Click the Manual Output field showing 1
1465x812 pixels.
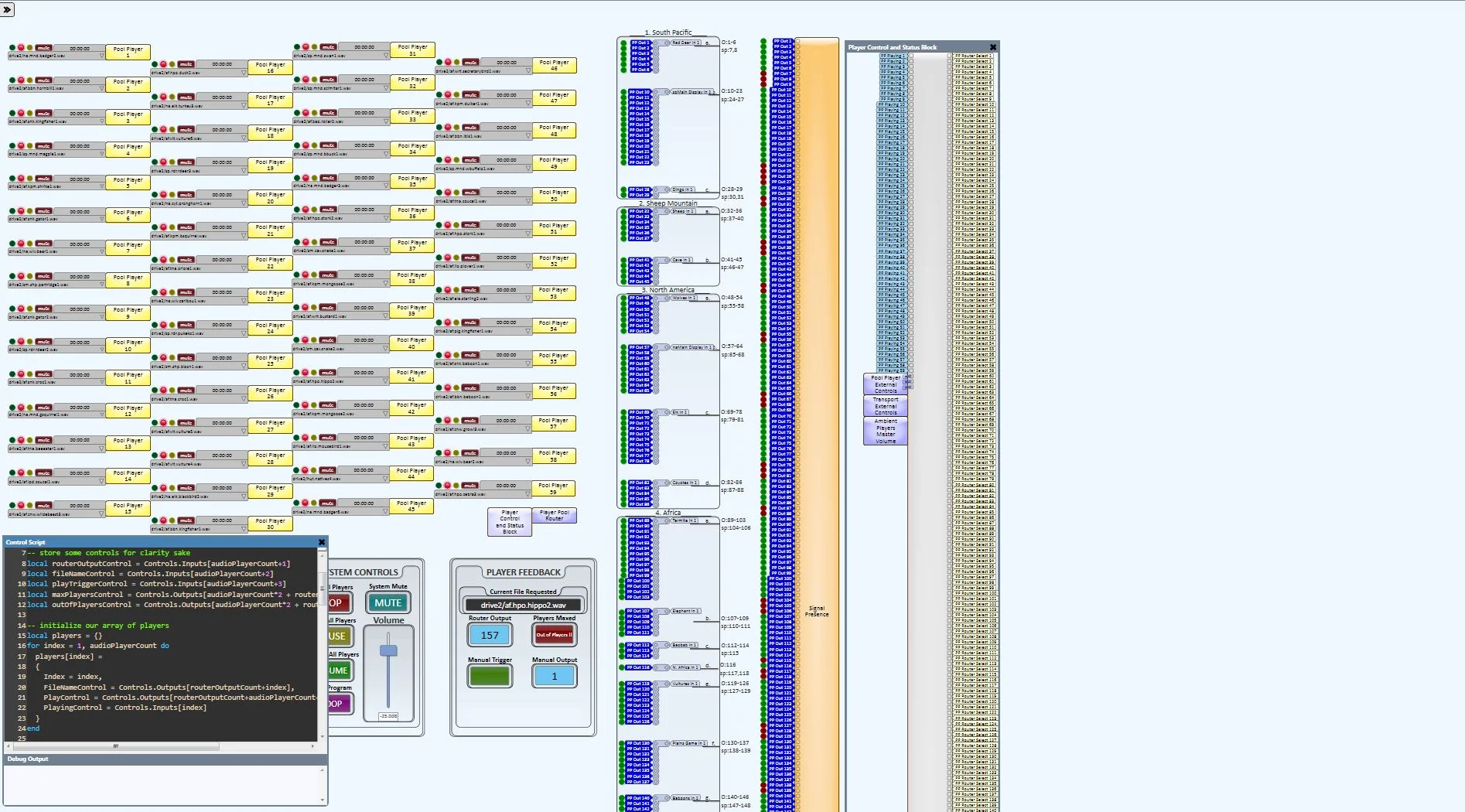[554, 676]
